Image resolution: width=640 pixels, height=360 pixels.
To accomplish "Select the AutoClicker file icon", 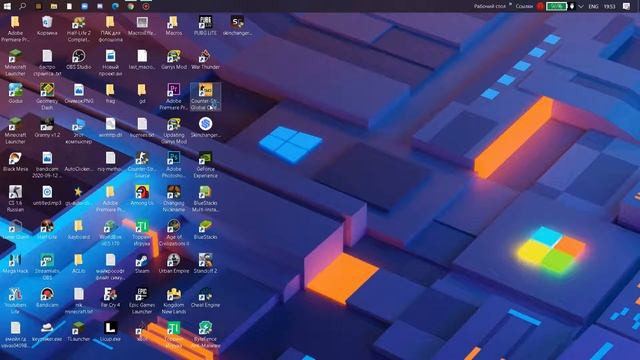I will click(79, 161).
